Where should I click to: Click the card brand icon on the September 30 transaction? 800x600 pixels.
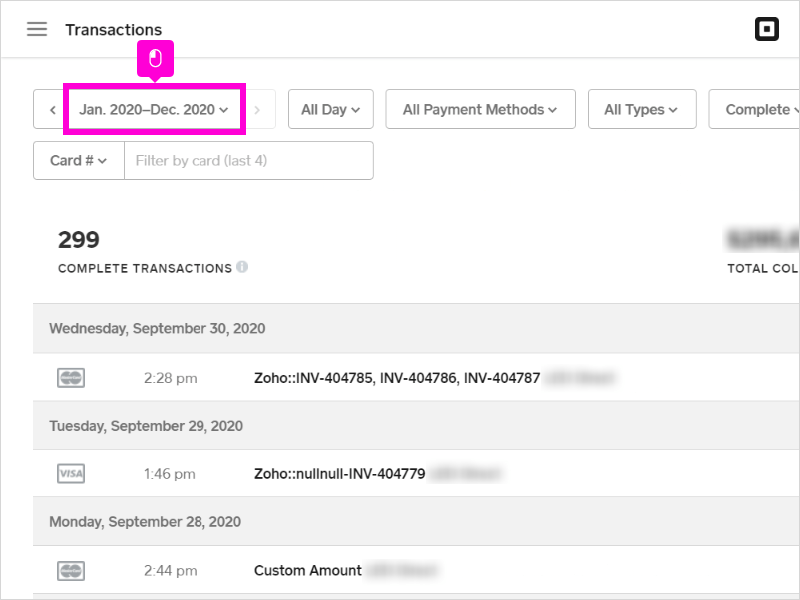[68, 377]
